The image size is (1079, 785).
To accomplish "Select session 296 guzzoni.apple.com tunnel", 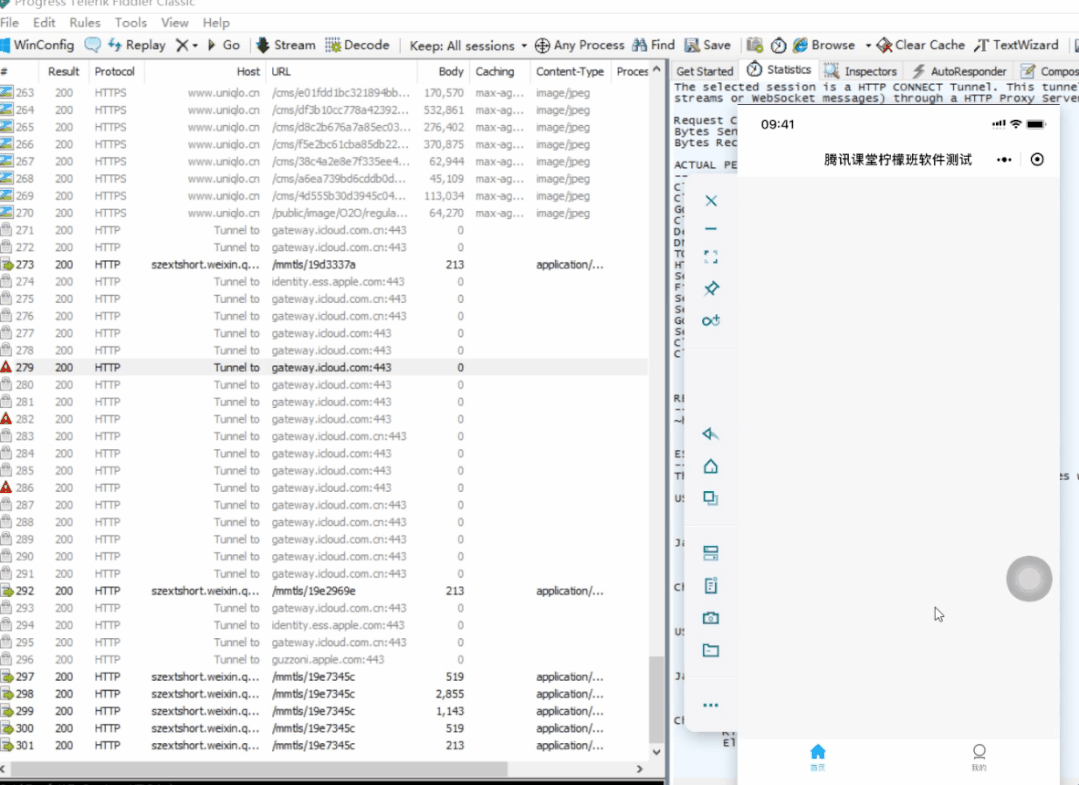I will (323, 659).
